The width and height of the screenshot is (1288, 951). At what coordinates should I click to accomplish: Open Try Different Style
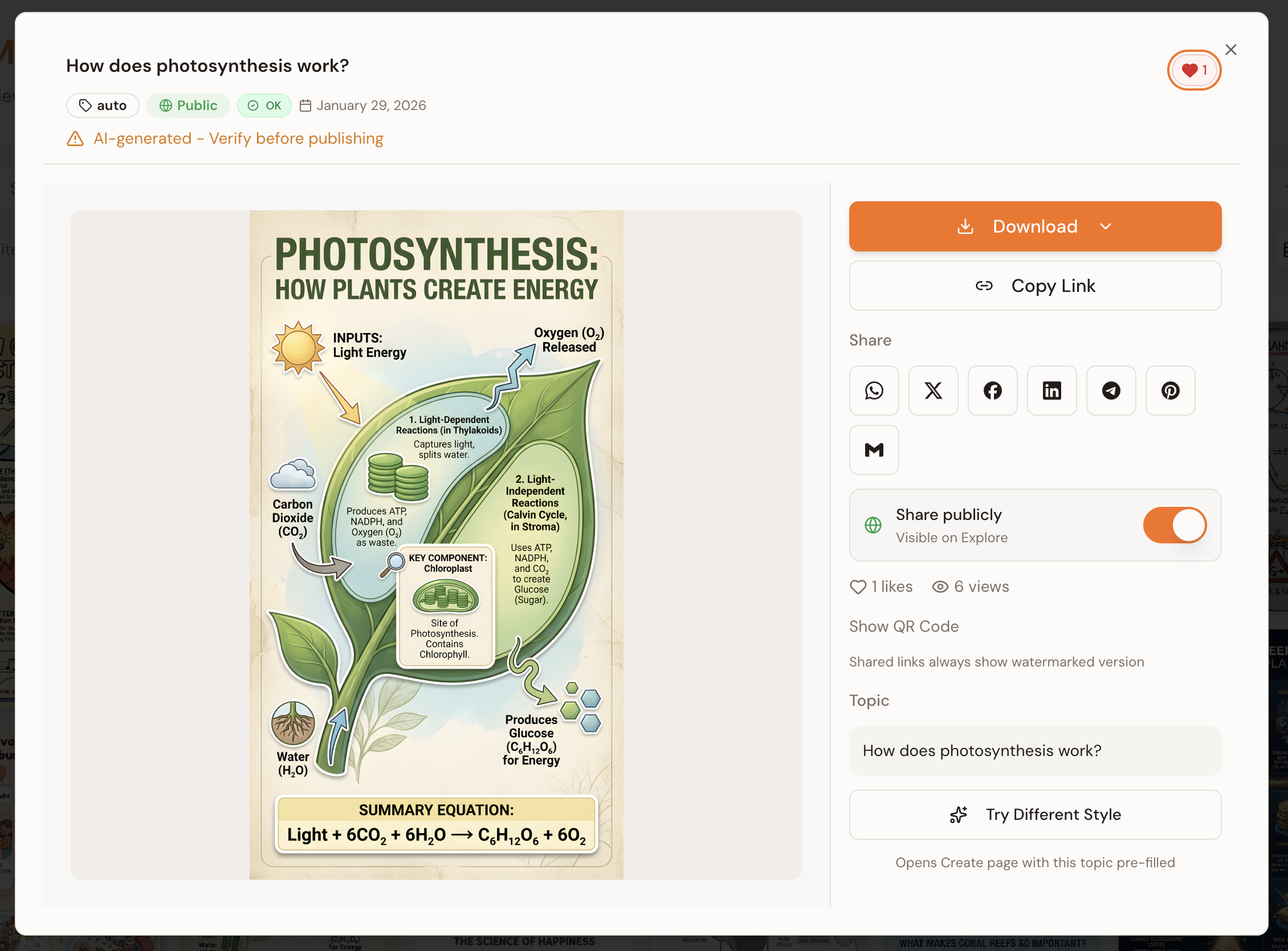point(1035,815)
